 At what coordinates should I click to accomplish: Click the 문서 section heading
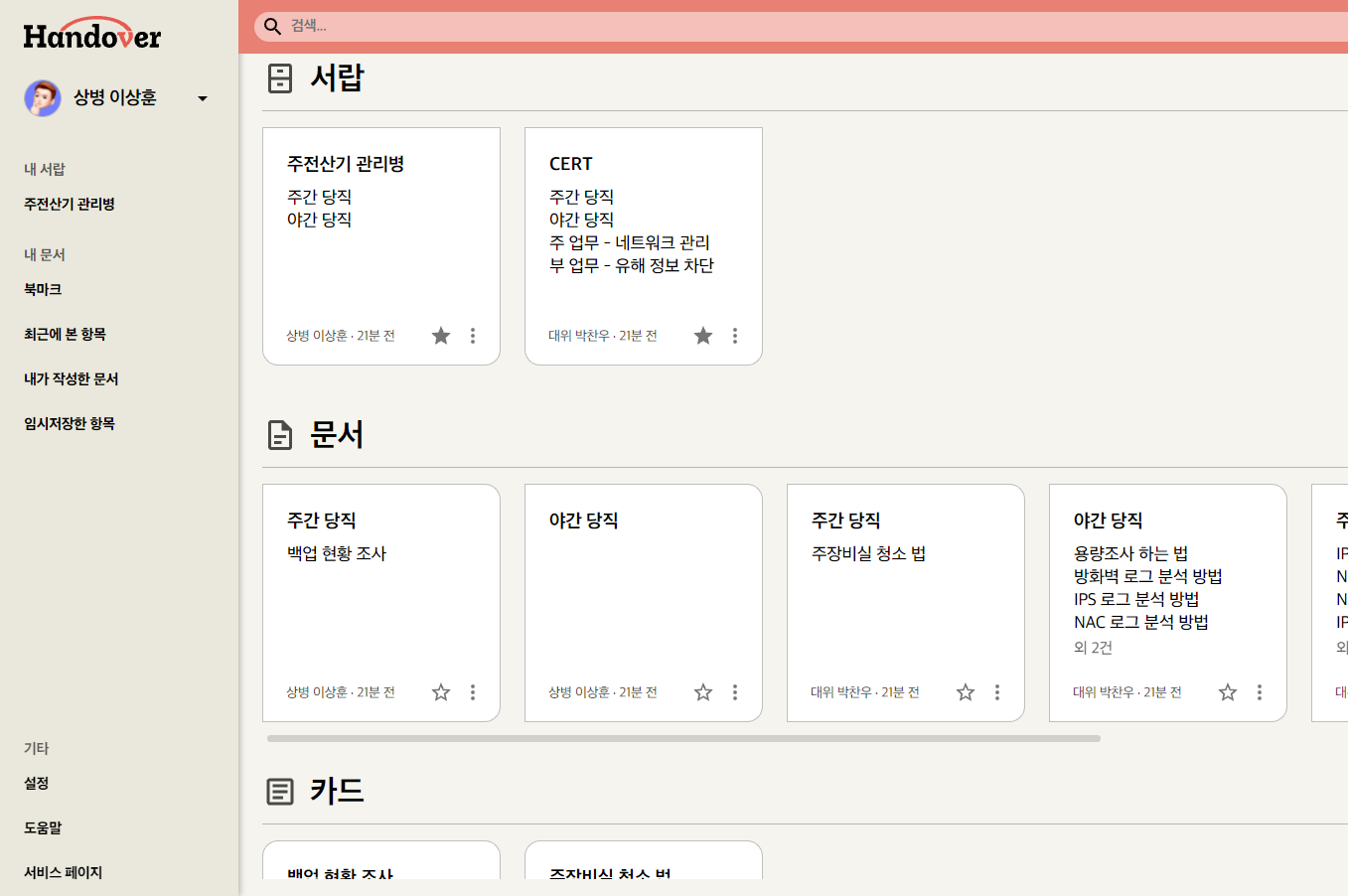337,434
